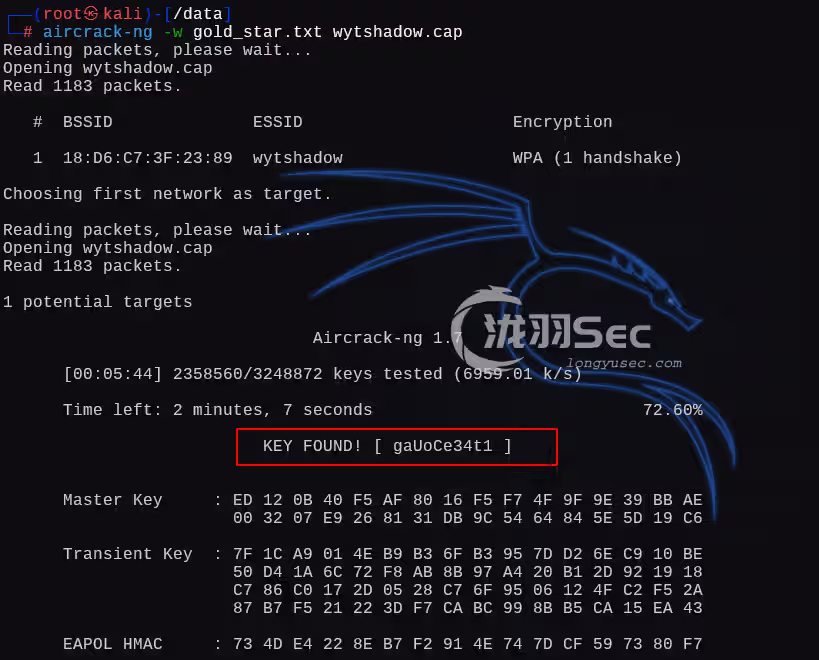Click the found key gaUoCe34t1

[x=442, y=446]
